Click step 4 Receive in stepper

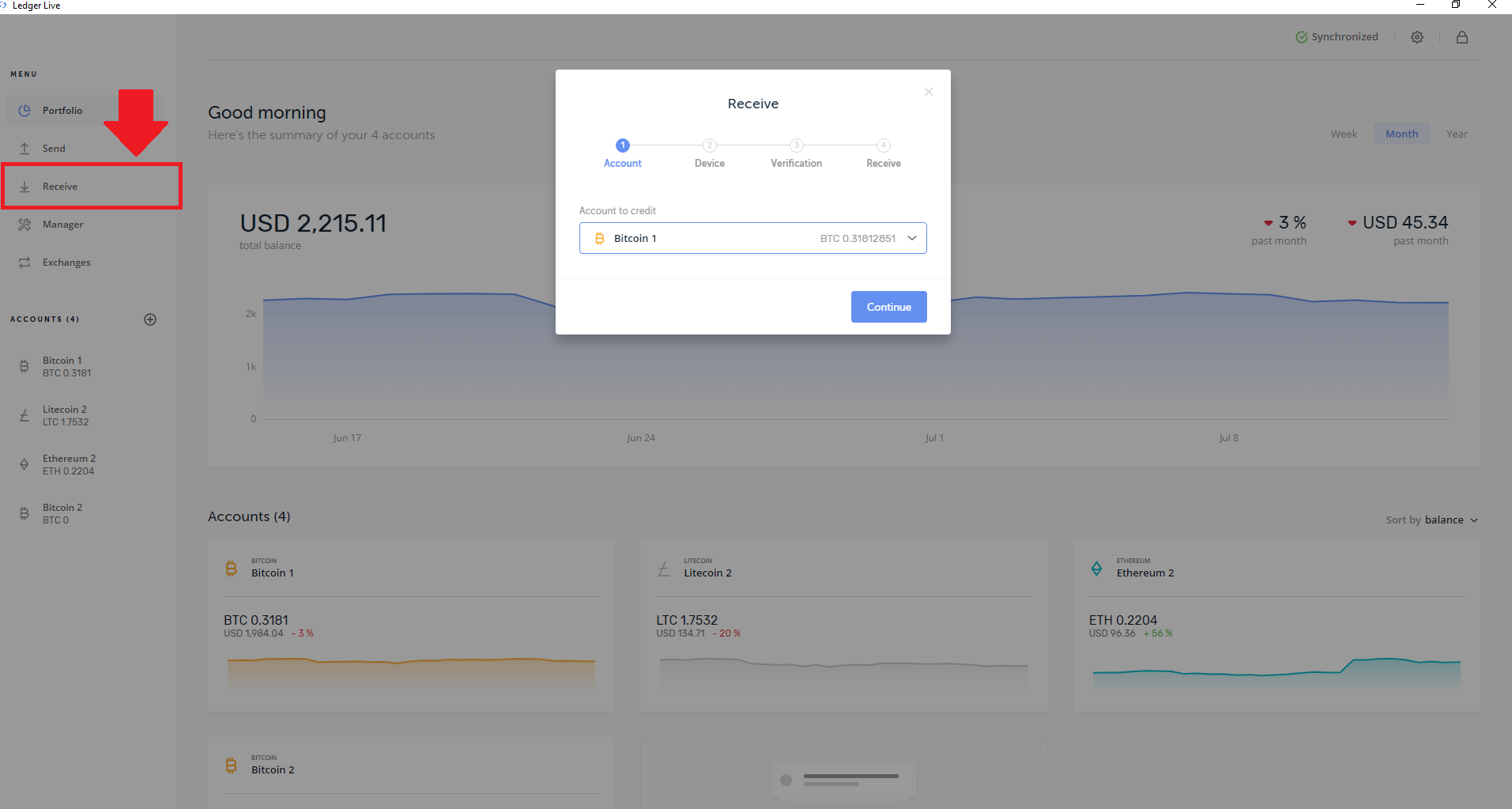(x=884, y=153)
